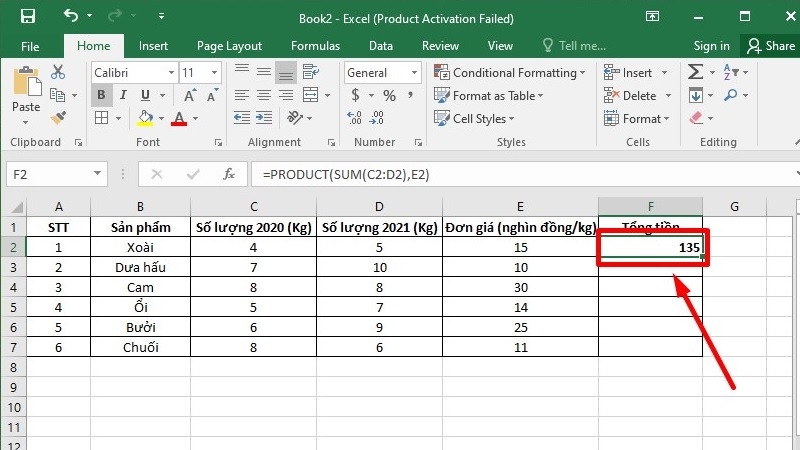Open the General number format dropdown
This screenshot has height=450, width=800.
point(414,72)
